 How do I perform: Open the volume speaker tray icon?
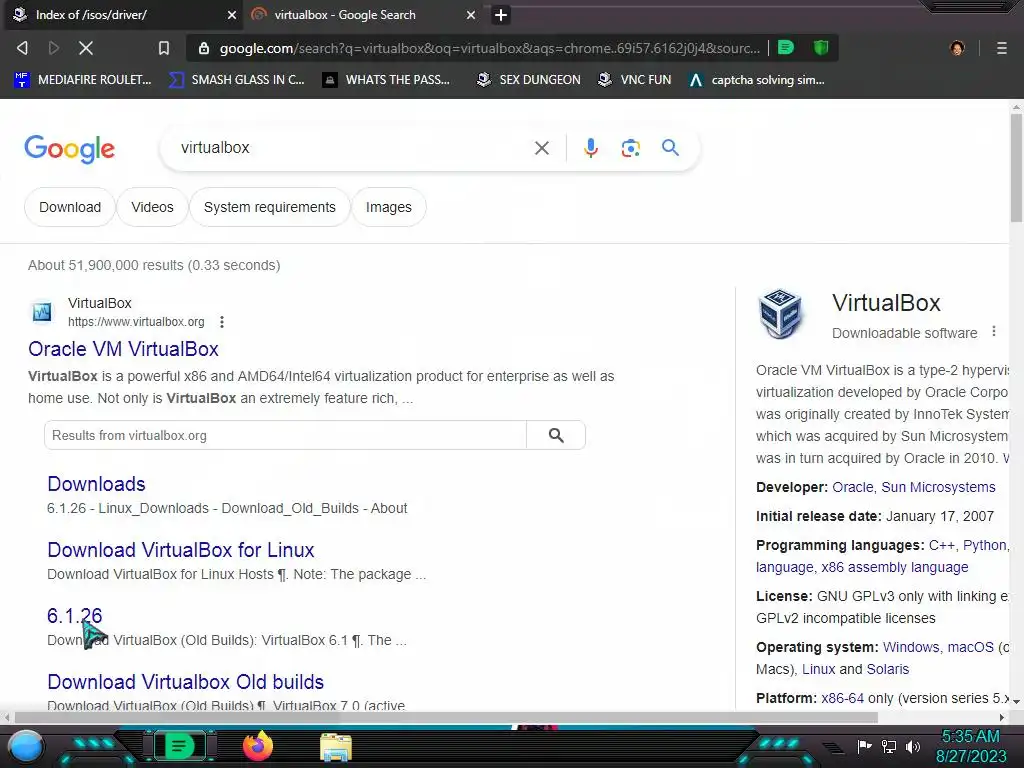(x=913, y=746)
